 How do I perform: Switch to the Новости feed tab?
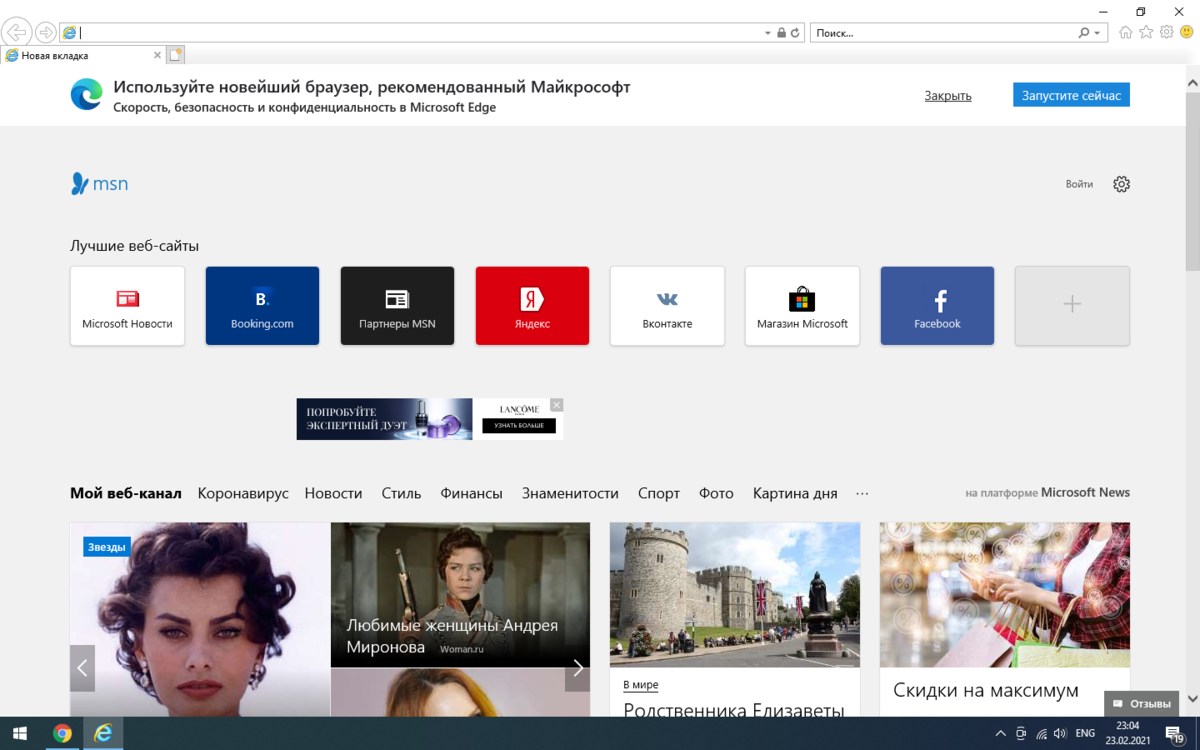(333, 493)
